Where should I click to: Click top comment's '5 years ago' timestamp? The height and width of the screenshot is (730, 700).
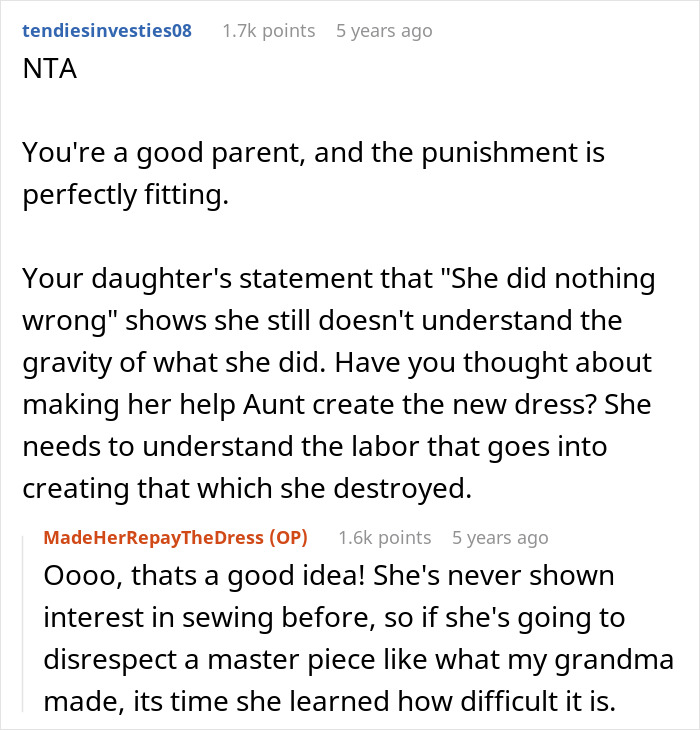pos(384,31)
